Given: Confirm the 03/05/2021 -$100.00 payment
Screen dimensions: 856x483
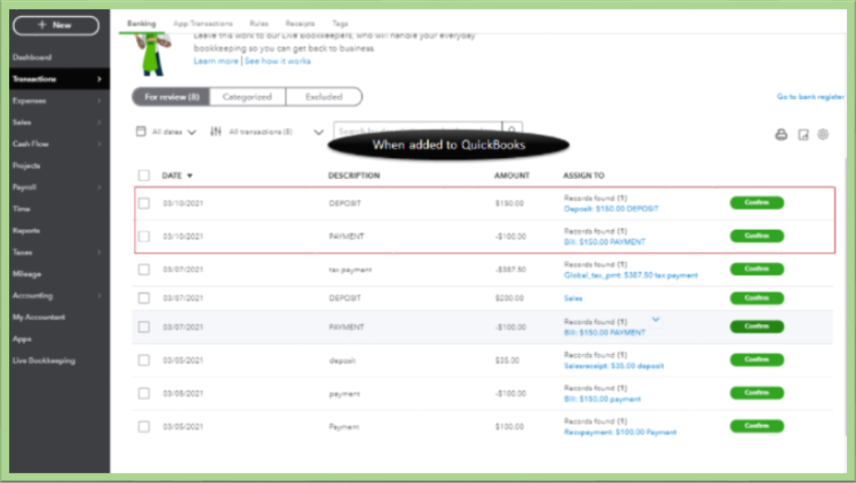Looking at the screenshot, I should click(x=757, y=393).
